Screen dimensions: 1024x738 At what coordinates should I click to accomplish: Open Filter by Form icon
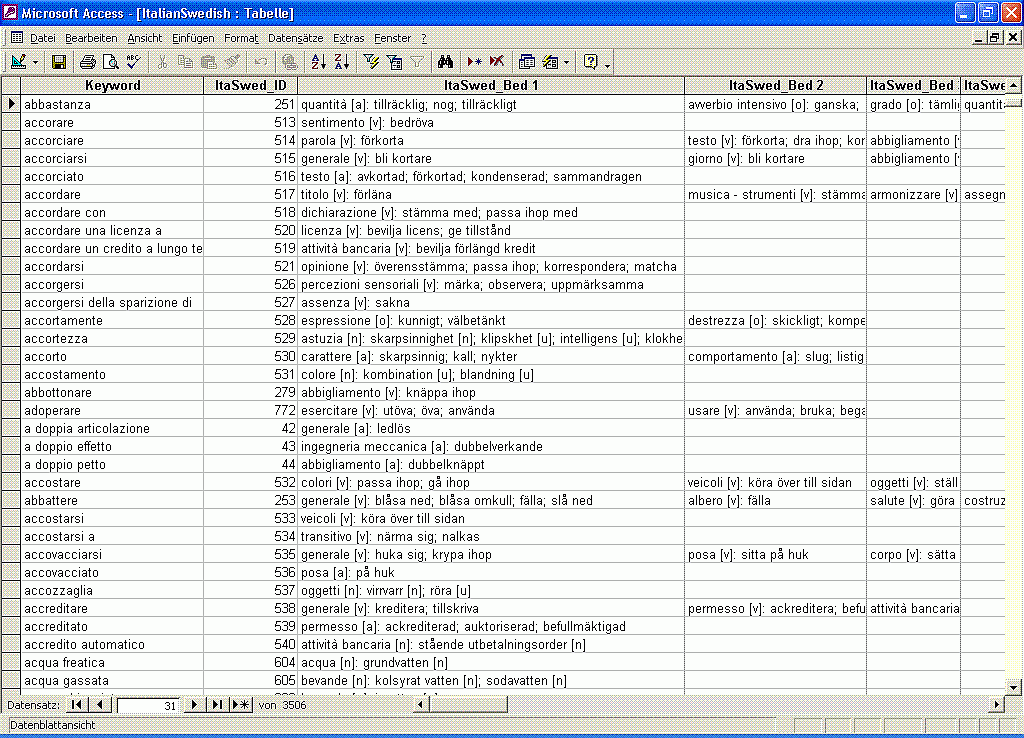pyautogui.click(x=394, y=62)
